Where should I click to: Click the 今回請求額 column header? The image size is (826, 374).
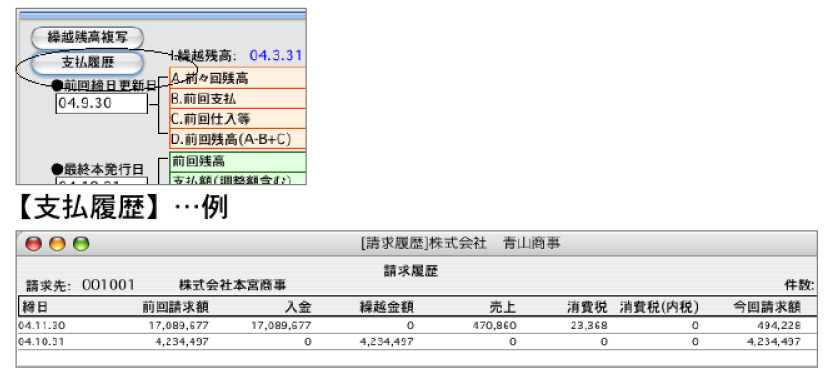(768, 307)
